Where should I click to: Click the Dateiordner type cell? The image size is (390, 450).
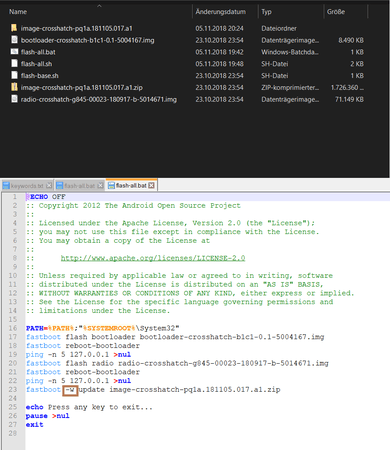pyautogui.click(x=279, y=28)
